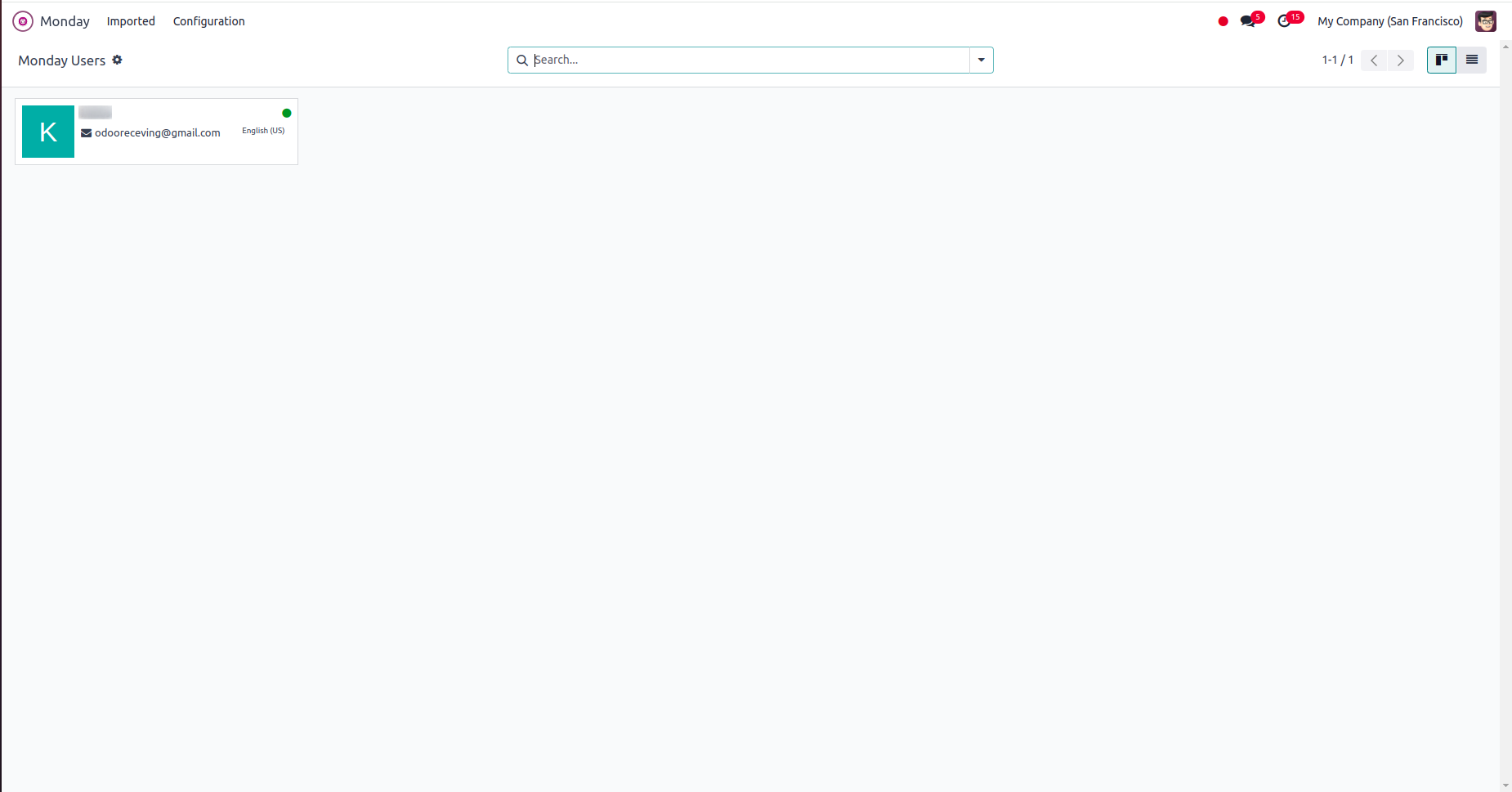Open the user avatar menu
Screen dimensions: 1512x792
click(x=1486, y=21)
